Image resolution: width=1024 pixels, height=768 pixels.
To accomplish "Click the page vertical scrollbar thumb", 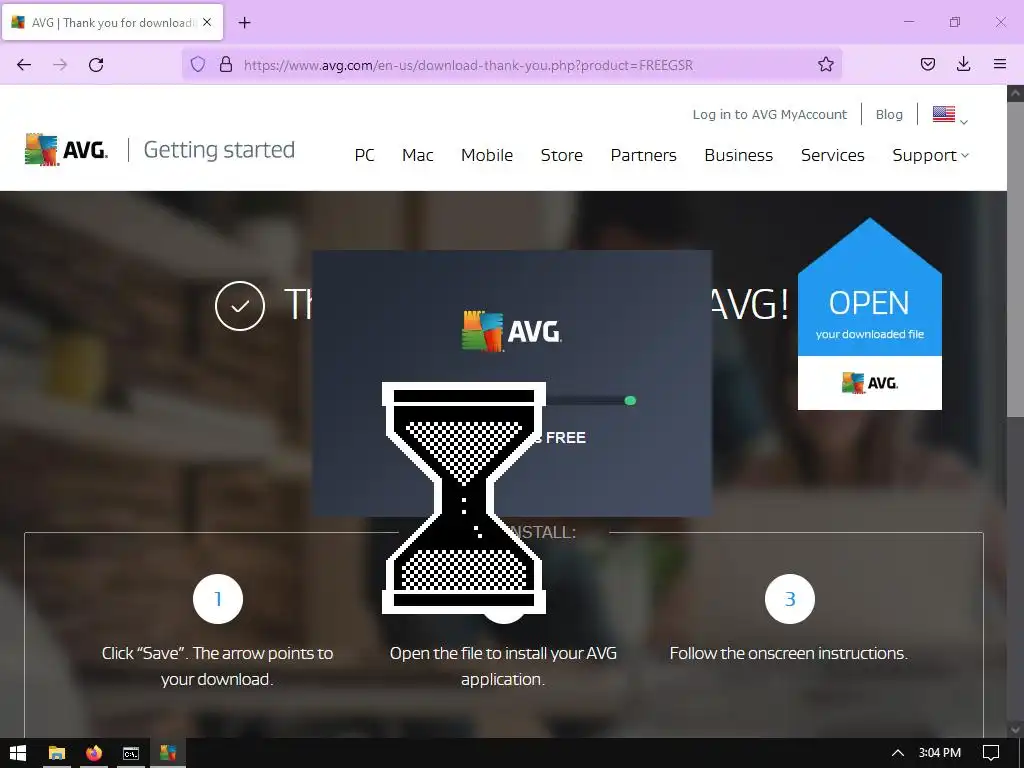I will [1015, 259].
